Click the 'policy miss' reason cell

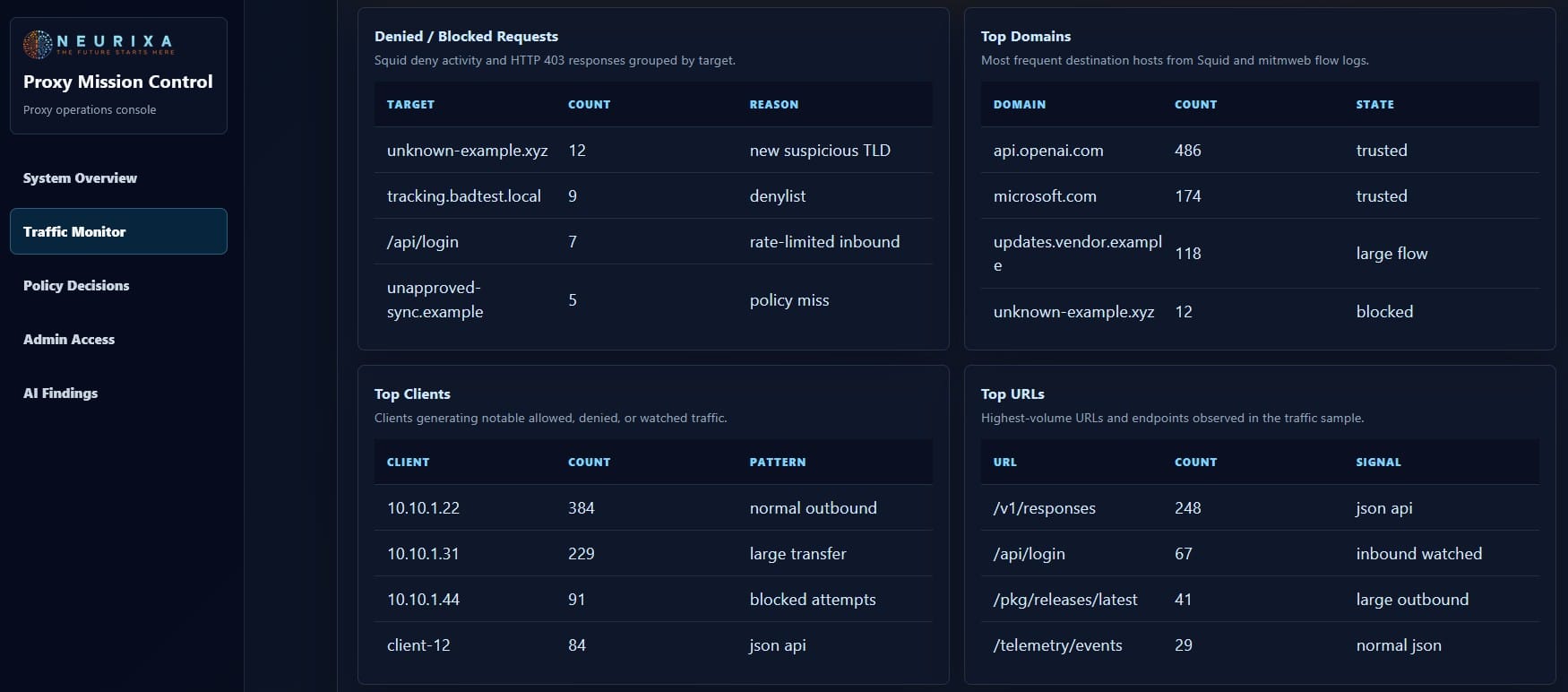[789, 300]
